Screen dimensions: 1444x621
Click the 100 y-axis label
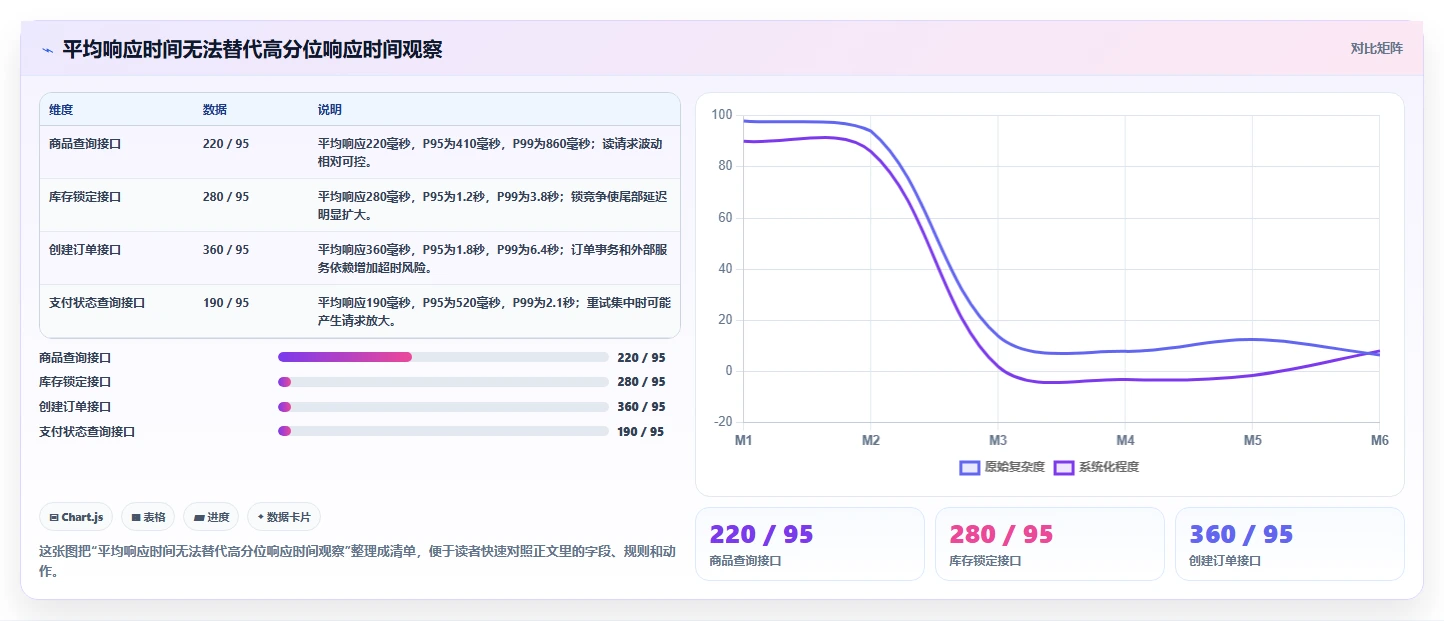point(722,115)
